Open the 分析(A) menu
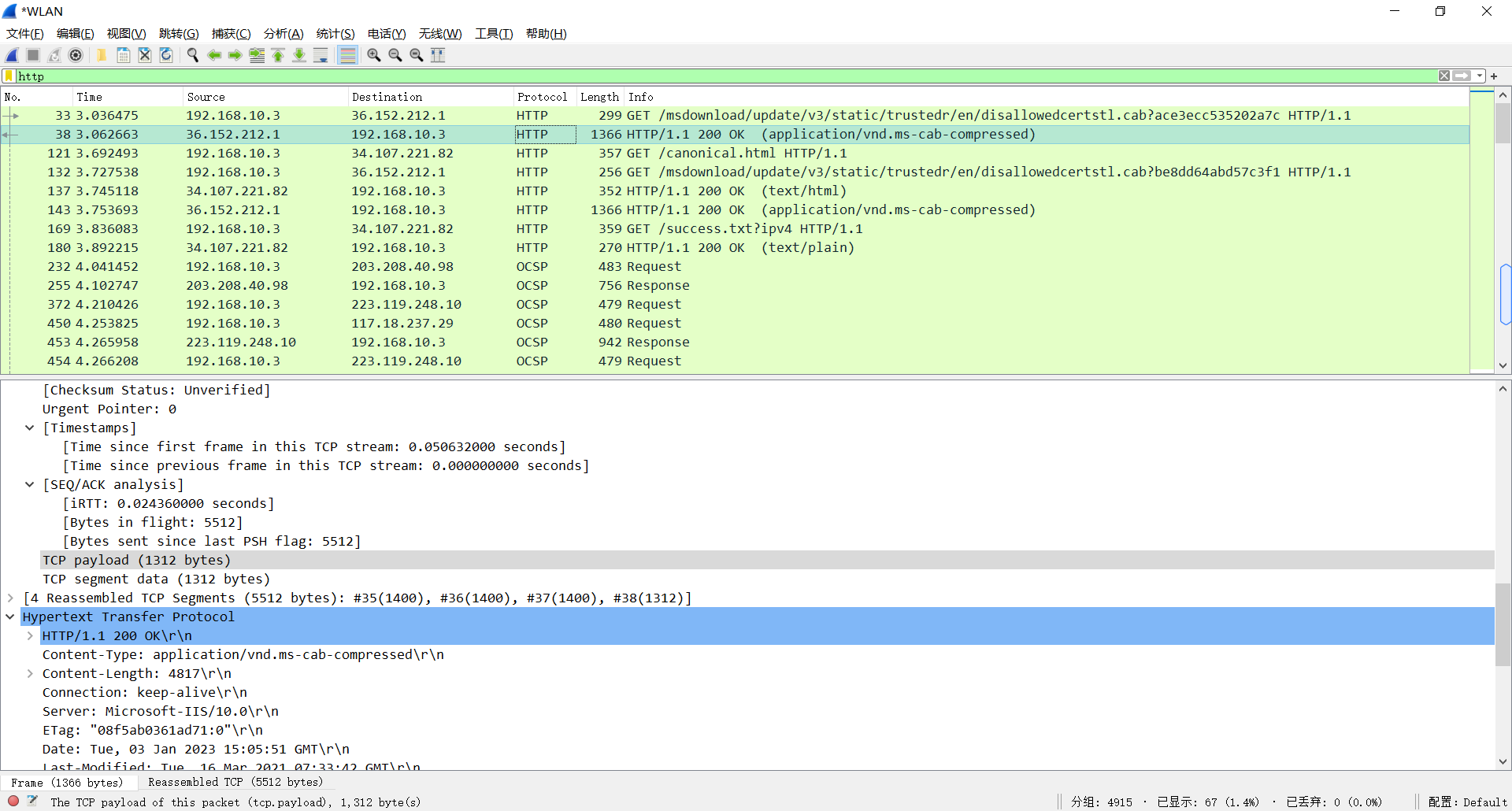This screenshot has height=811, width=1512. point(283,34)
